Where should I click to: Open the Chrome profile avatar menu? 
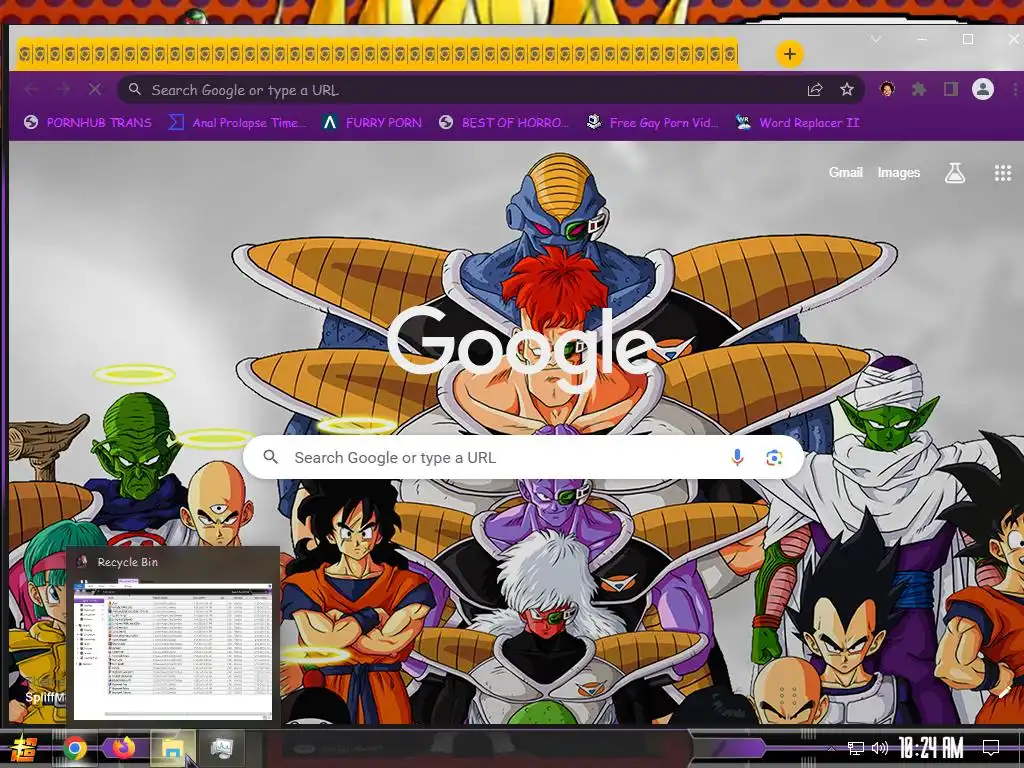[982, 89]
